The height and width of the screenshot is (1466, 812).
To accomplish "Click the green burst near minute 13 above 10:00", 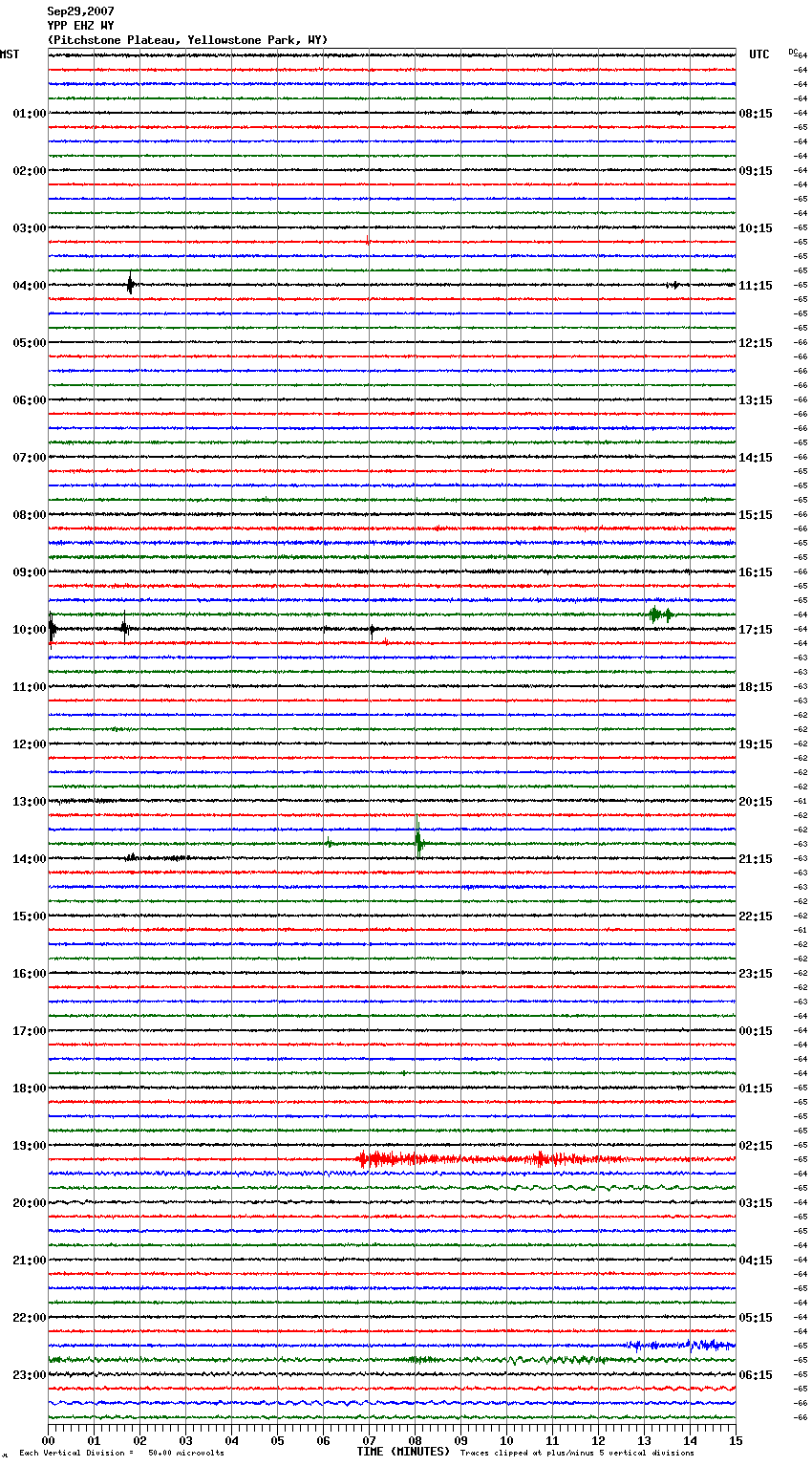I will tap(660, 614).
